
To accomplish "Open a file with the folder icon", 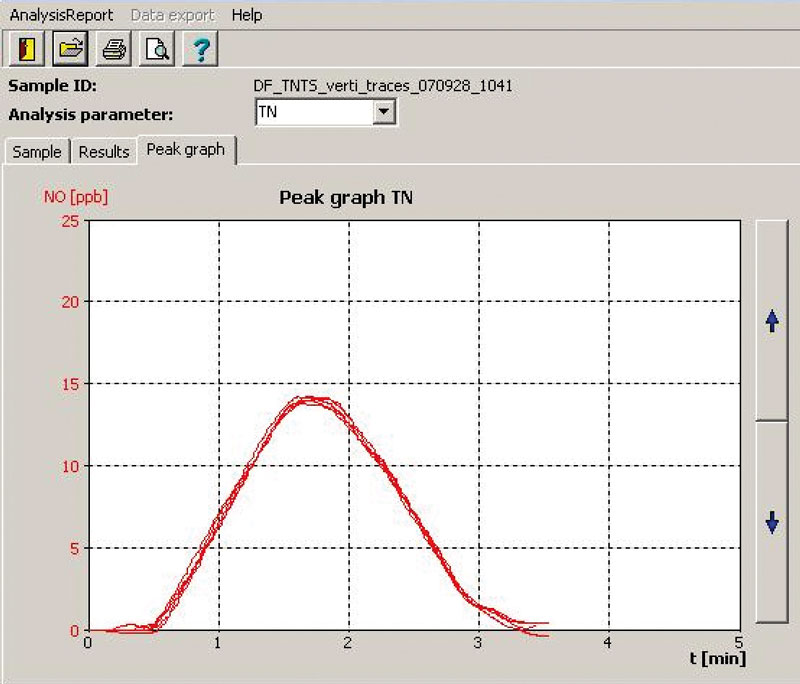I will point(70,49).
